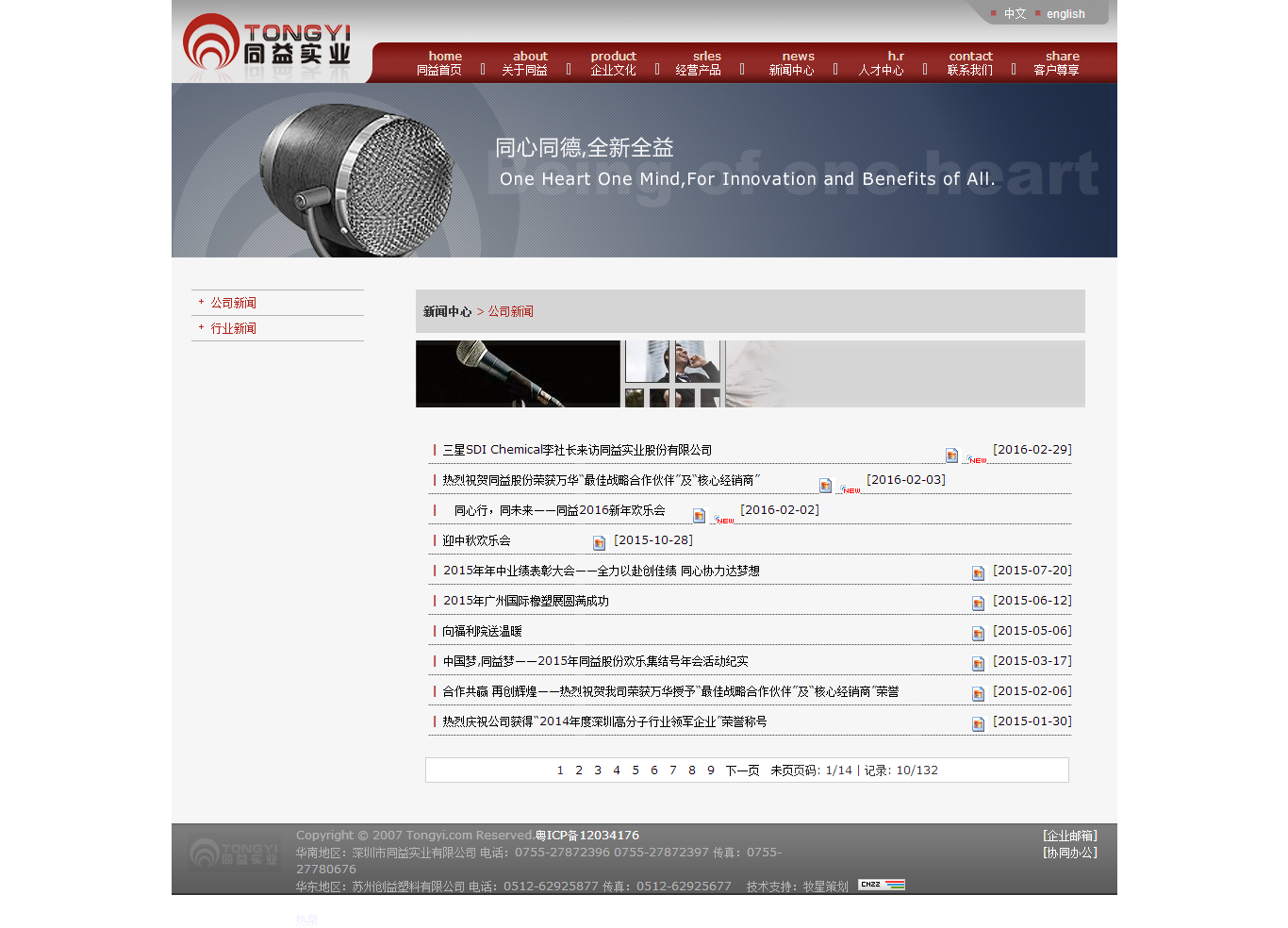
Task: Expand the 行业新闻 sidebar section
Action: (x=232, y=327)
